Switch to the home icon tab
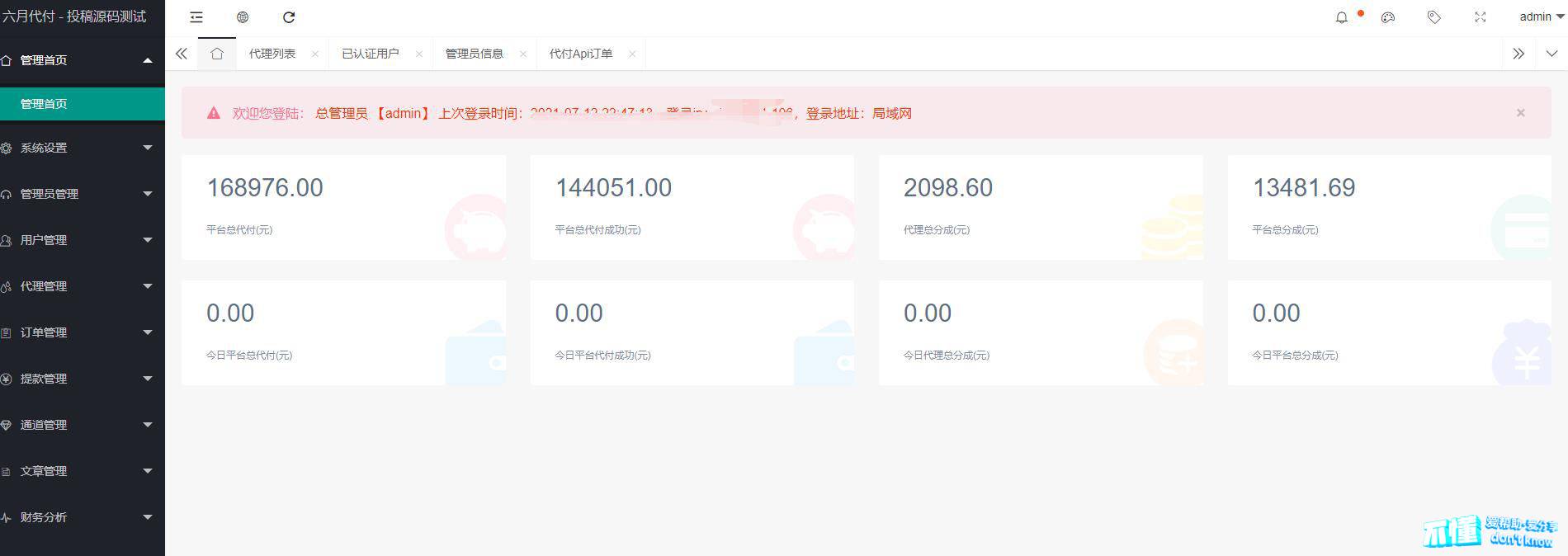The height and width of the screenshot is (556, 1568). click(x=217, y=54)
